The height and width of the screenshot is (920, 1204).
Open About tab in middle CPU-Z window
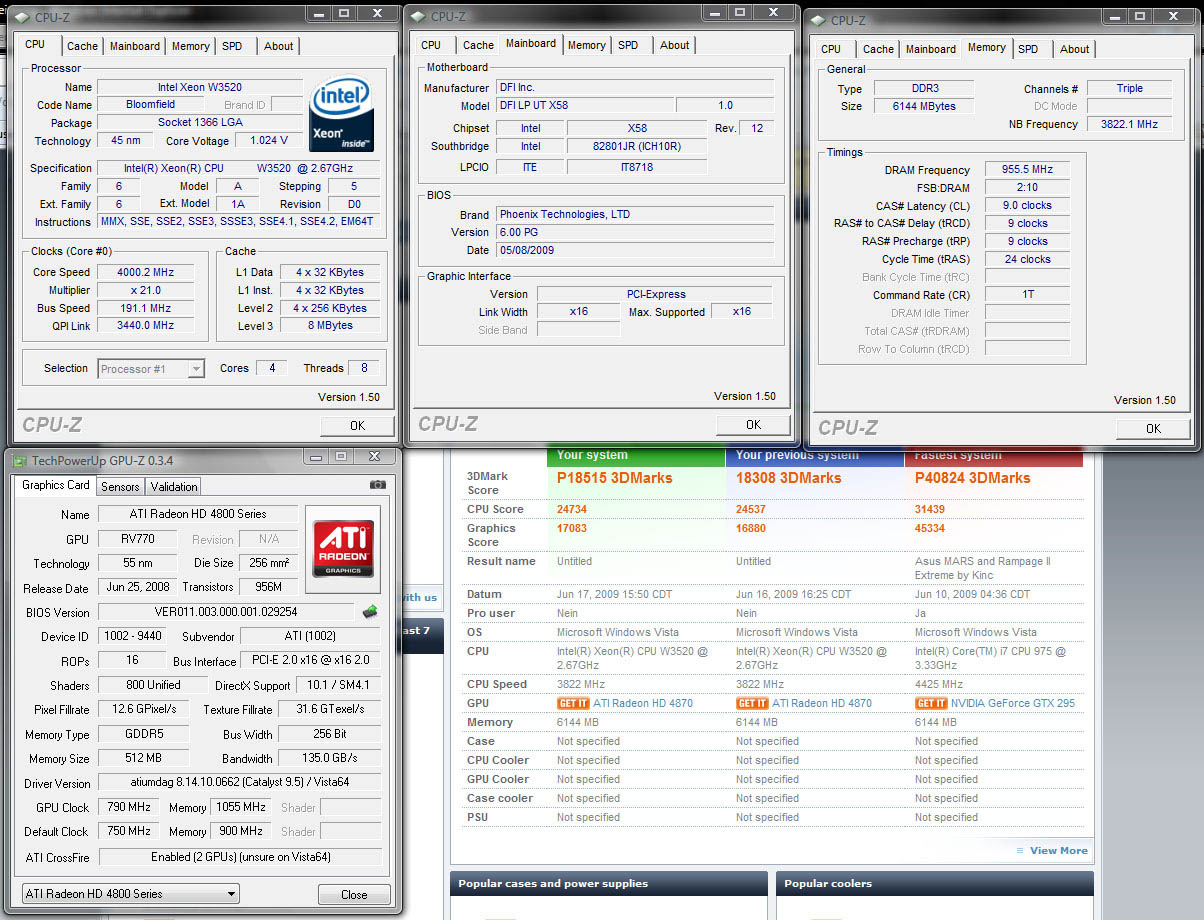pos(674,45)
